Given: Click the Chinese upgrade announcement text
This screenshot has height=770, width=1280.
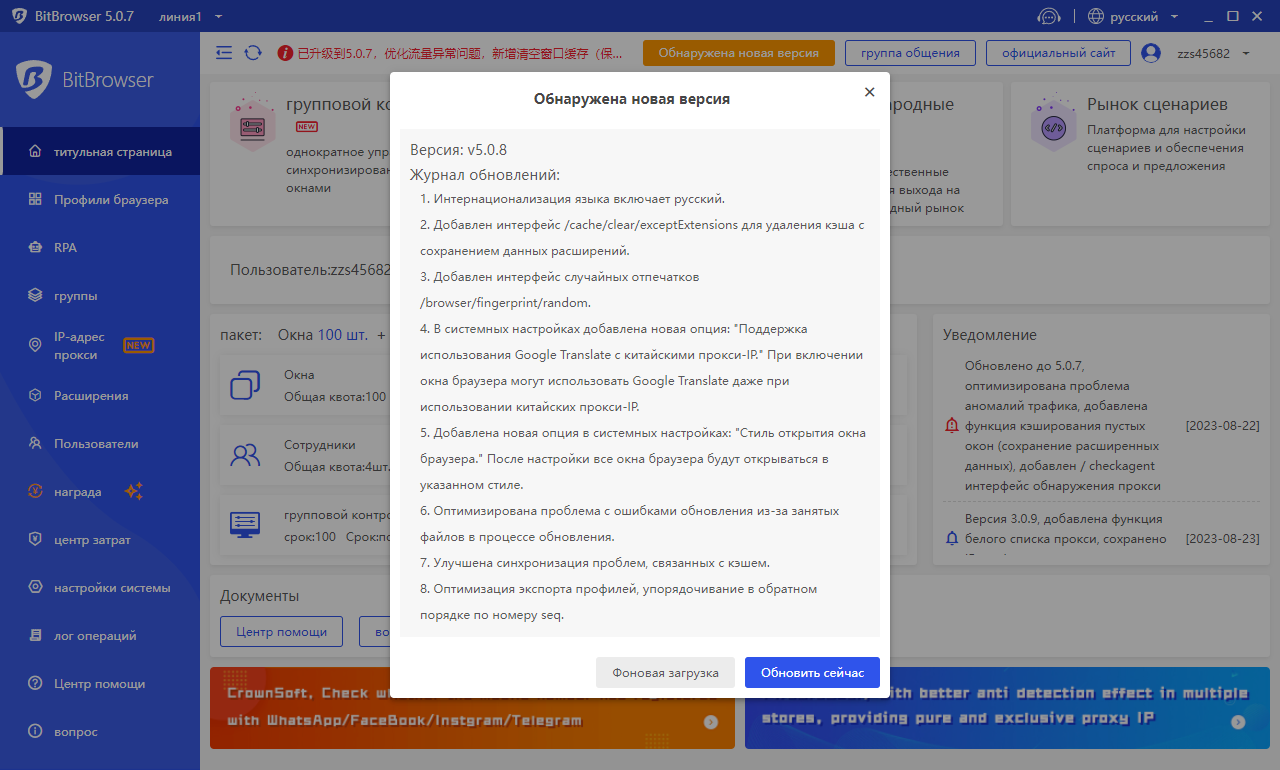Looking at the screenshot, I should click(459, 53).
